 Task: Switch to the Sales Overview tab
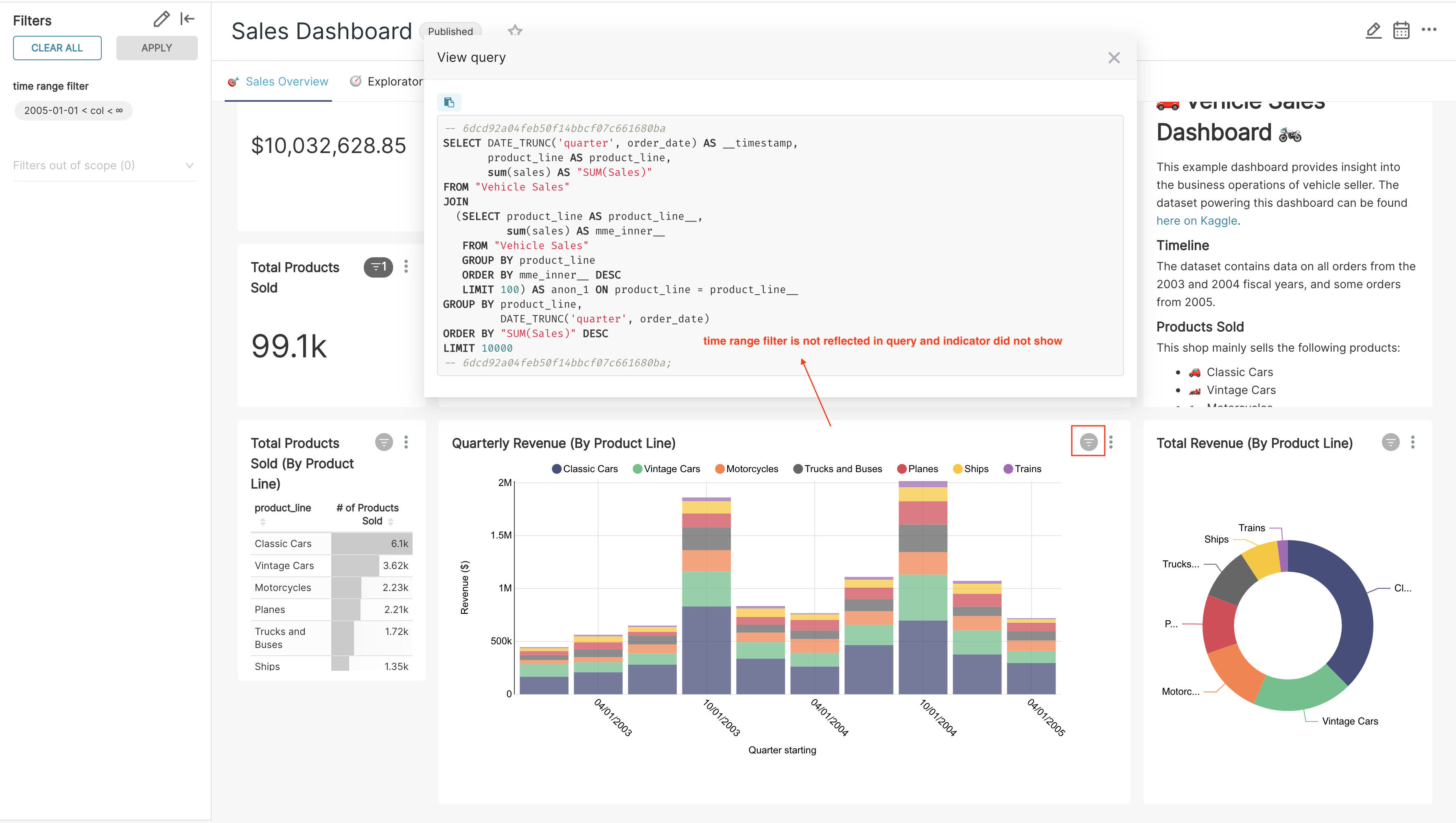tap(286, 81)
